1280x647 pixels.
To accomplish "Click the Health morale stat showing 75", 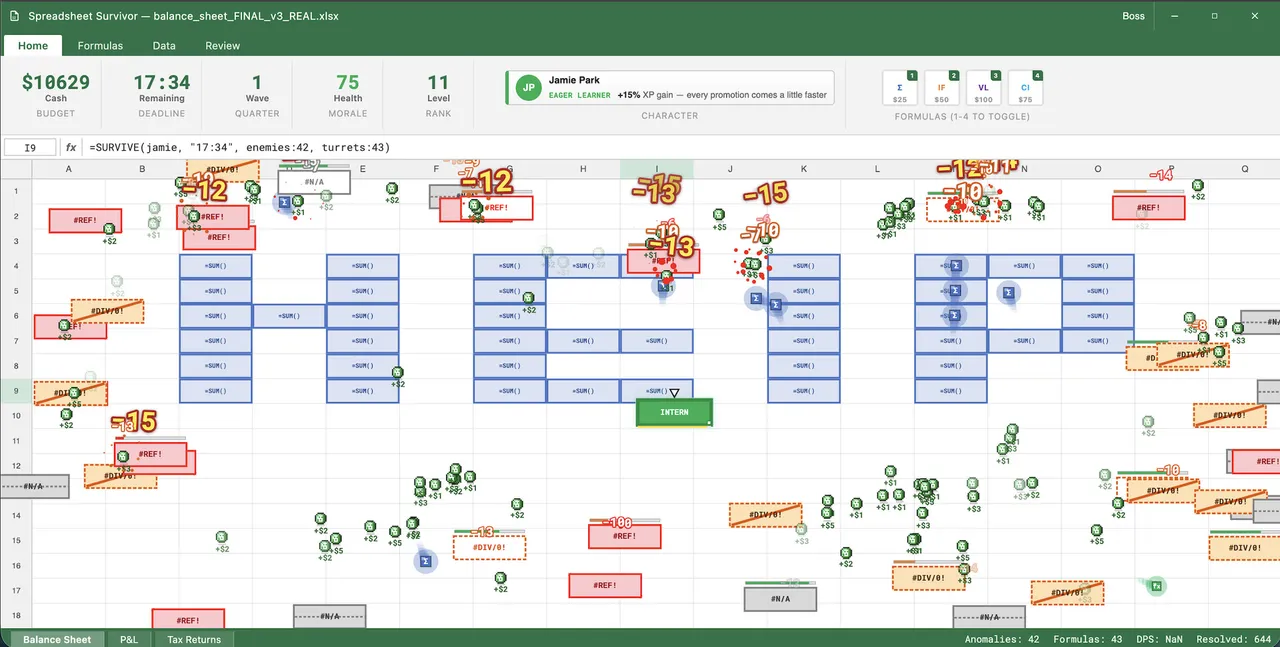I will [x=348, y=90].
